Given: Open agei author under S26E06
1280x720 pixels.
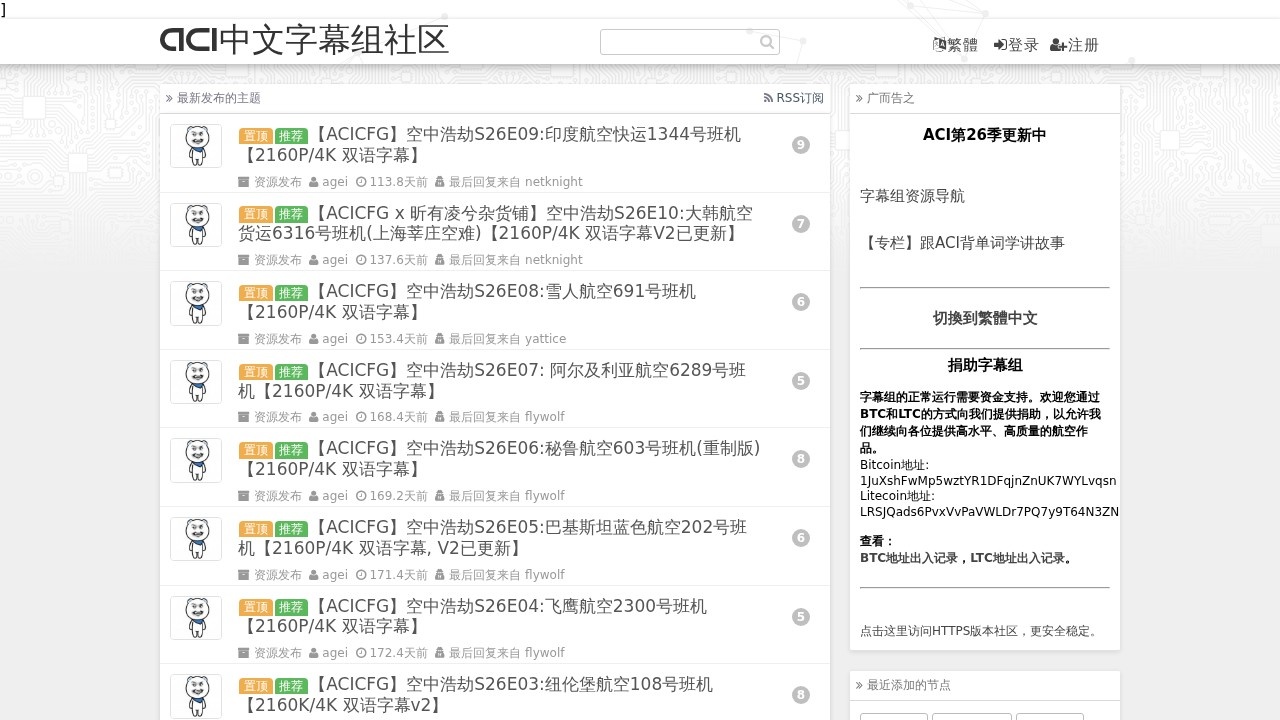Looking at the screenshot, I should (335, 496).
